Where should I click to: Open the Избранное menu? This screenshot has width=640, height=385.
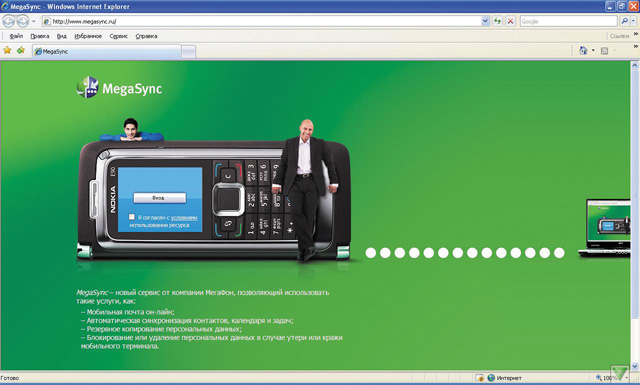[x=88, y=36]
